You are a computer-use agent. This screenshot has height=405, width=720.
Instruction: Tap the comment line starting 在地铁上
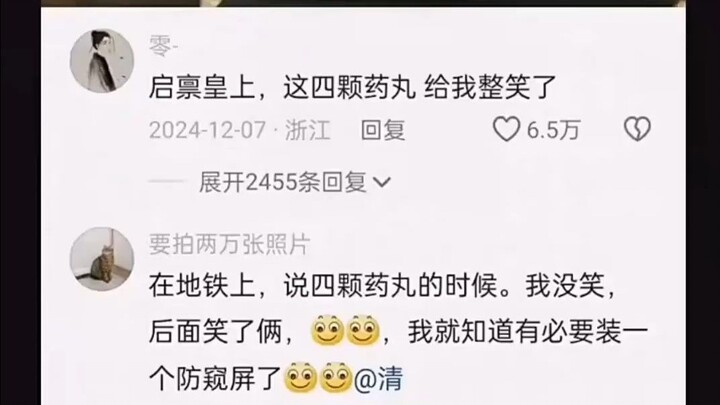click(x=382, y=286)
